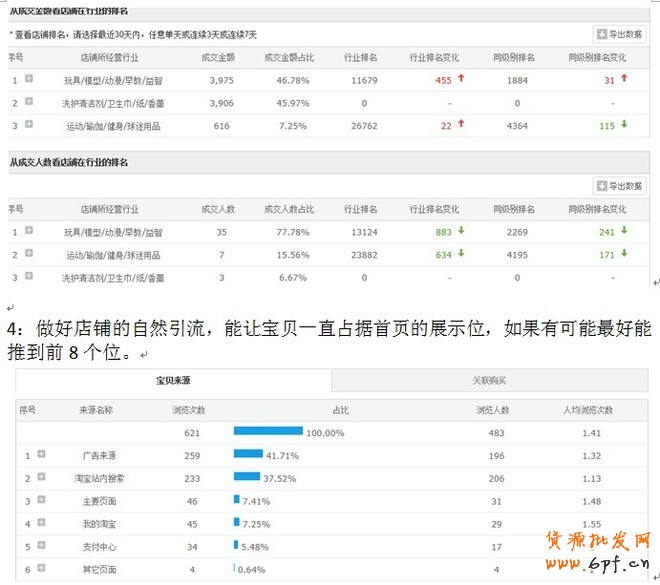Viewport: 660px width, 585px height.
Task: Click the green down arrow beside 241
Action: tap(624, 231)
